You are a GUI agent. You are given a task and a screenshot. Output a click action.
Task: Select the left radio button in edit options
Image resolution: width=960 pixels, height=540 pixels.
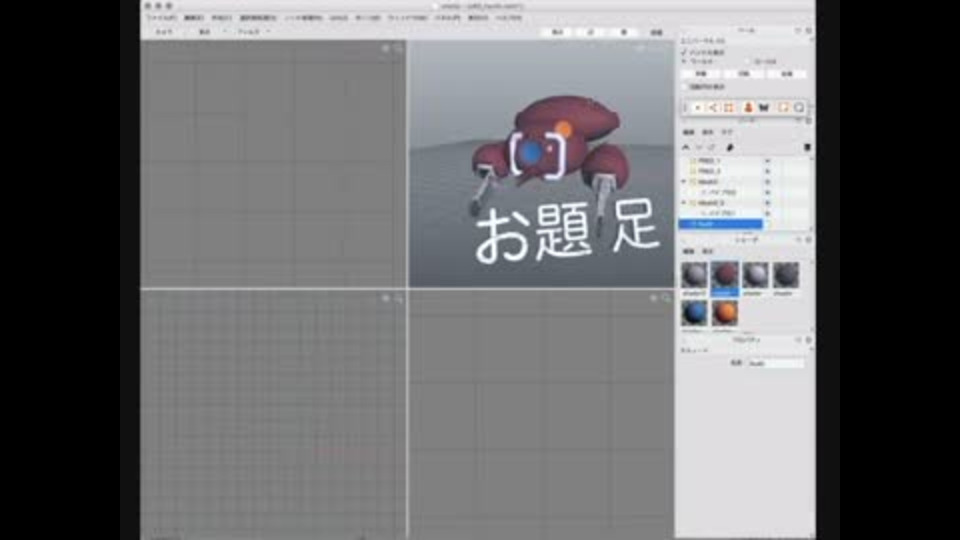[684, 62]
